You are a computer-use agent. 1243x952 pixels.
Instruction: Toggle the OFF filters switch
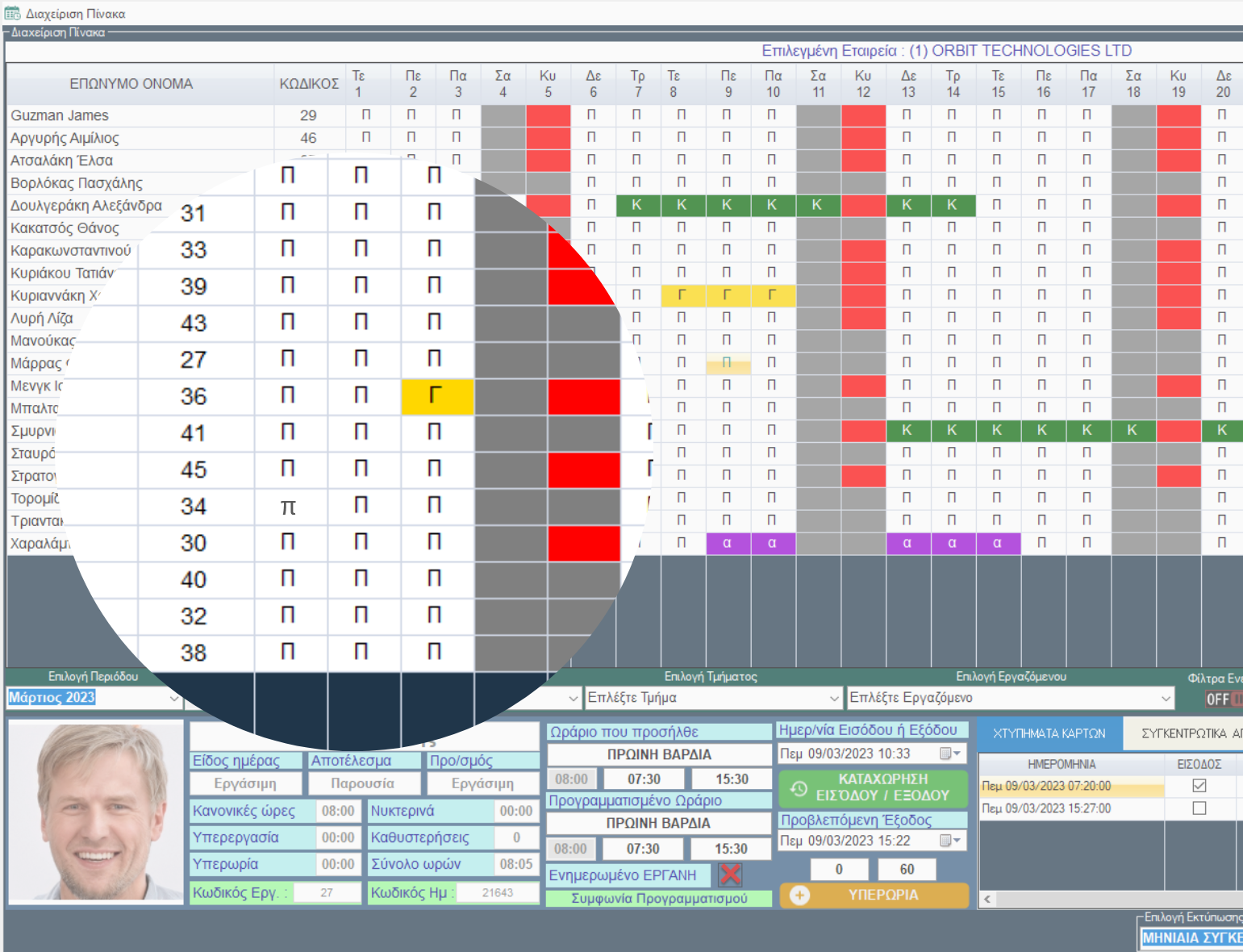1222,699
